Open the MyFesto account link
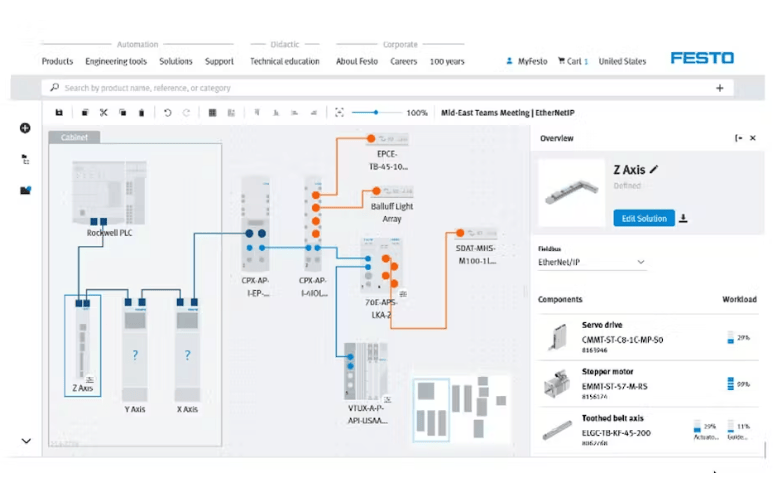The width and height of the screenshot is (783, 479). 526,61
